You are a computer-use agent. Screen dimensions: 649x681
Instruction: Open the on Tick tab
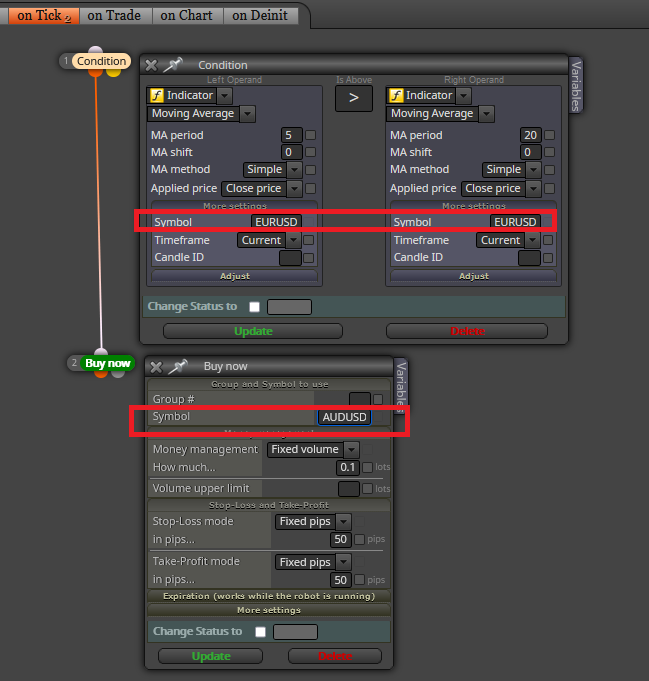pos(43,16)
